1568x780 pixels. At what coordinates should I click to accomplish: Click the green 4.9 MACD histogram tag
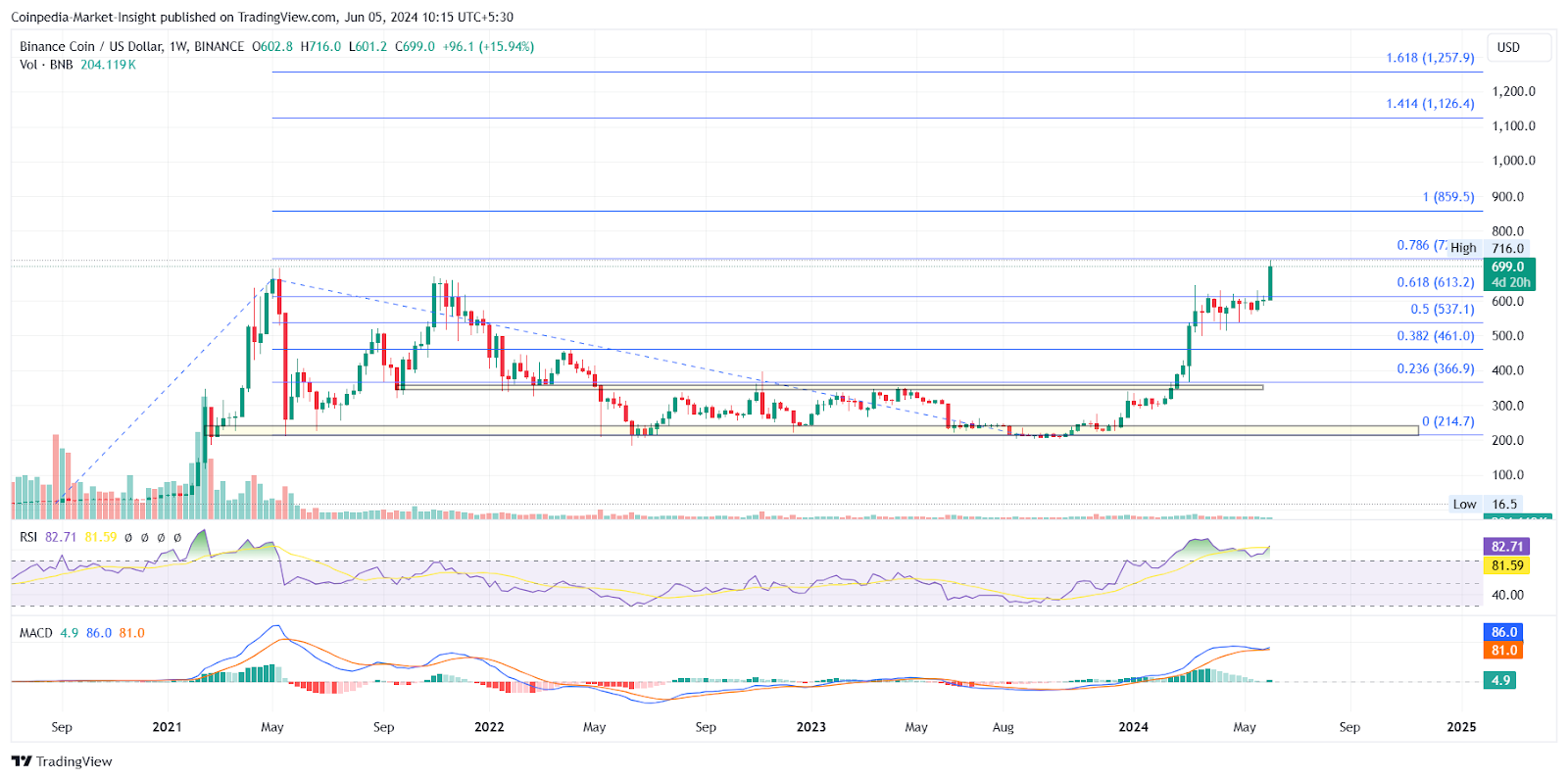pyautogui.click(x=1500, y=680)
